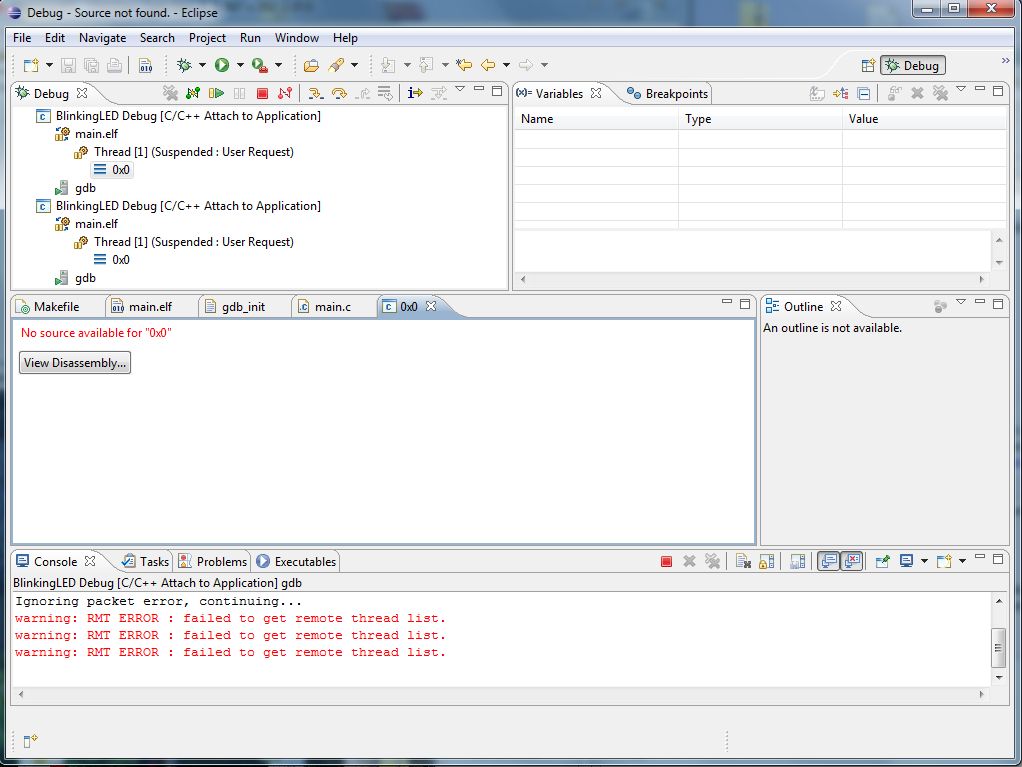Toggle Show Console When Standard Out Changes

pos(829,561)
